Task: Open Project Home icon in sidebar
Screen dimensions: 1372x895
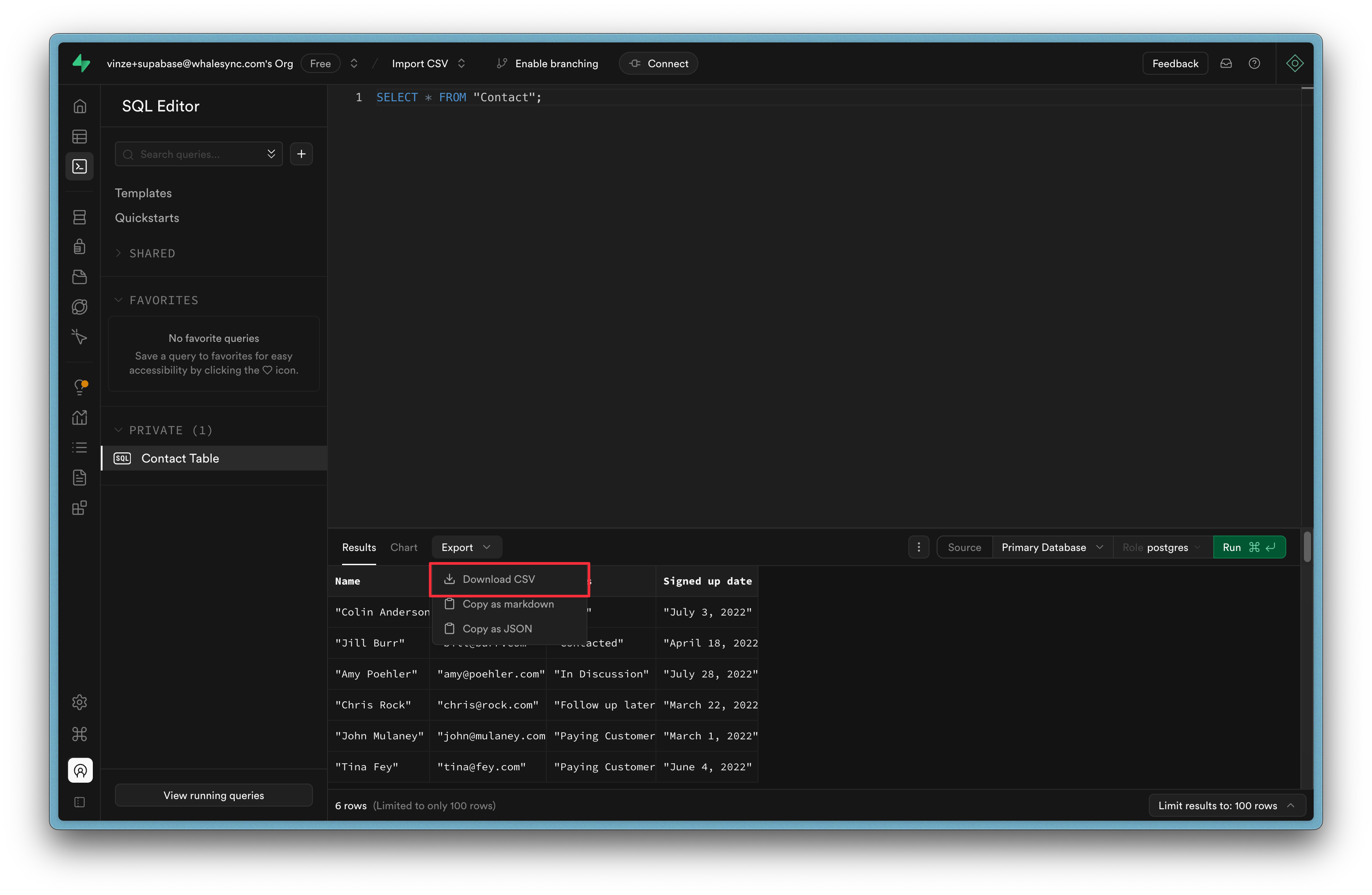Action: tap(80, 106)
